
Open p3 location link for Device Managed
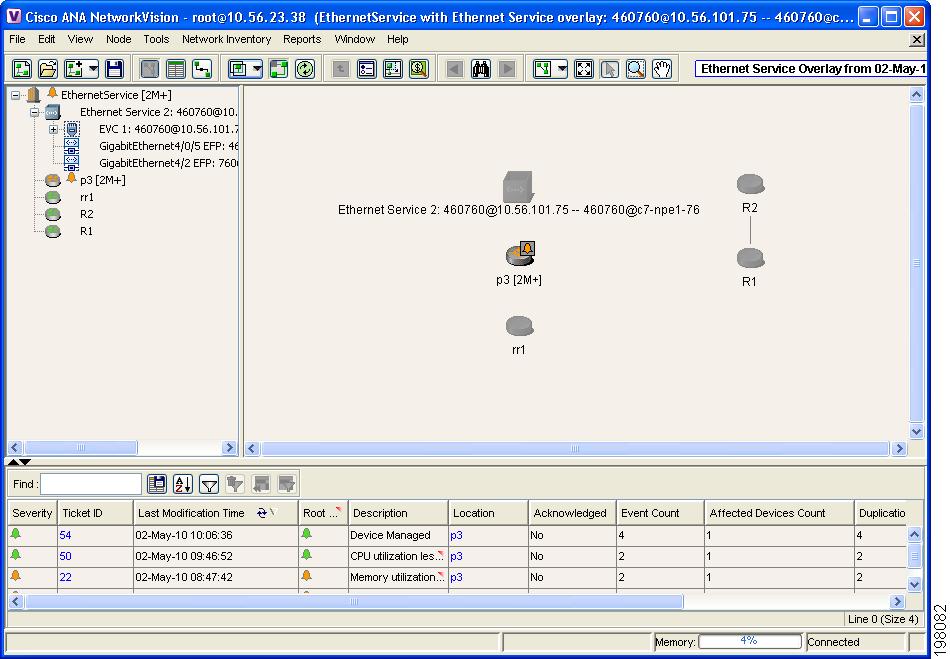coord(456,535)
